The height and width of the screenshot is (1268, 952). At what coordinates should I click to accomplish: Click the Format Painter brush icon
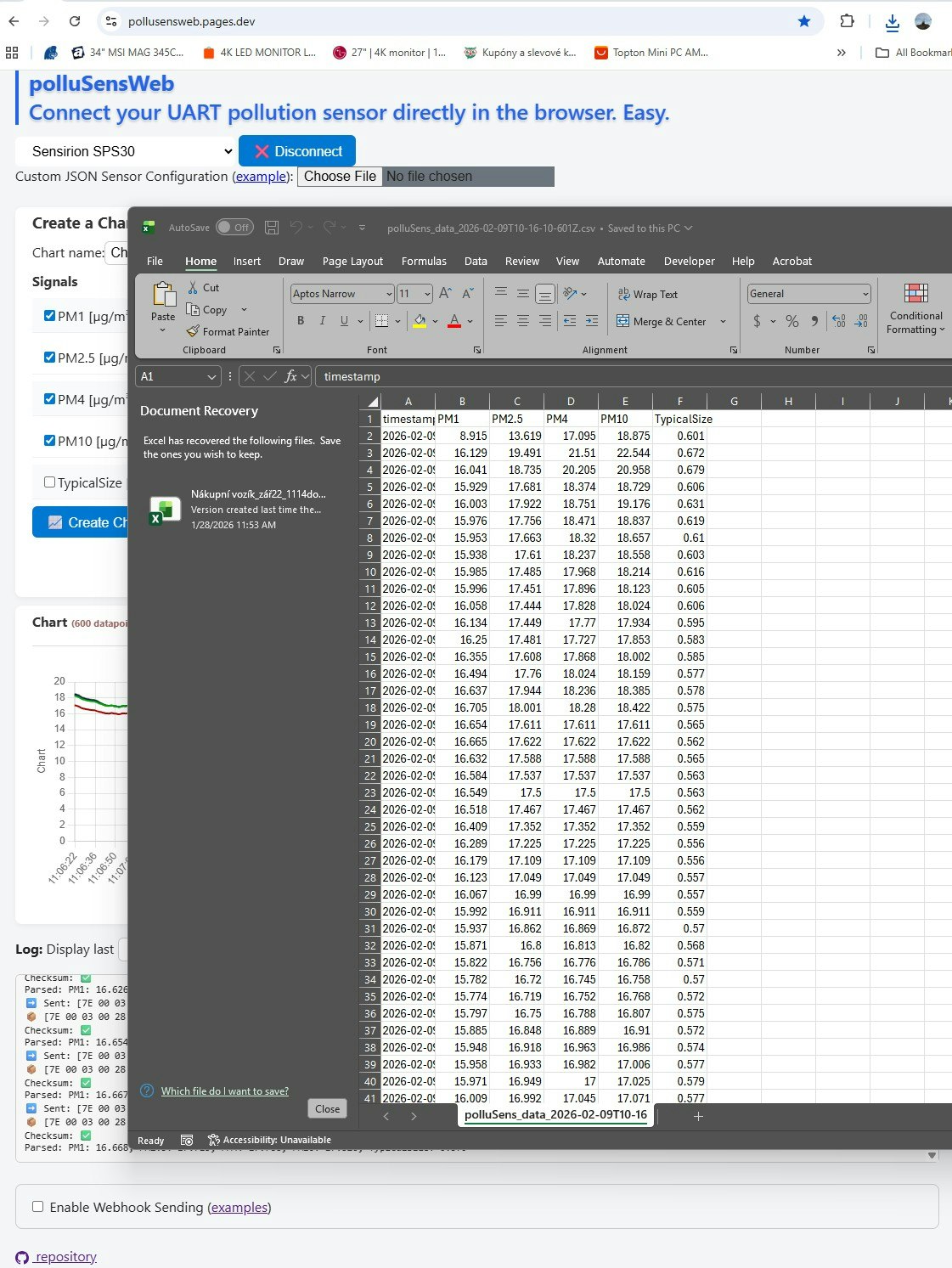tap(194, 331)
